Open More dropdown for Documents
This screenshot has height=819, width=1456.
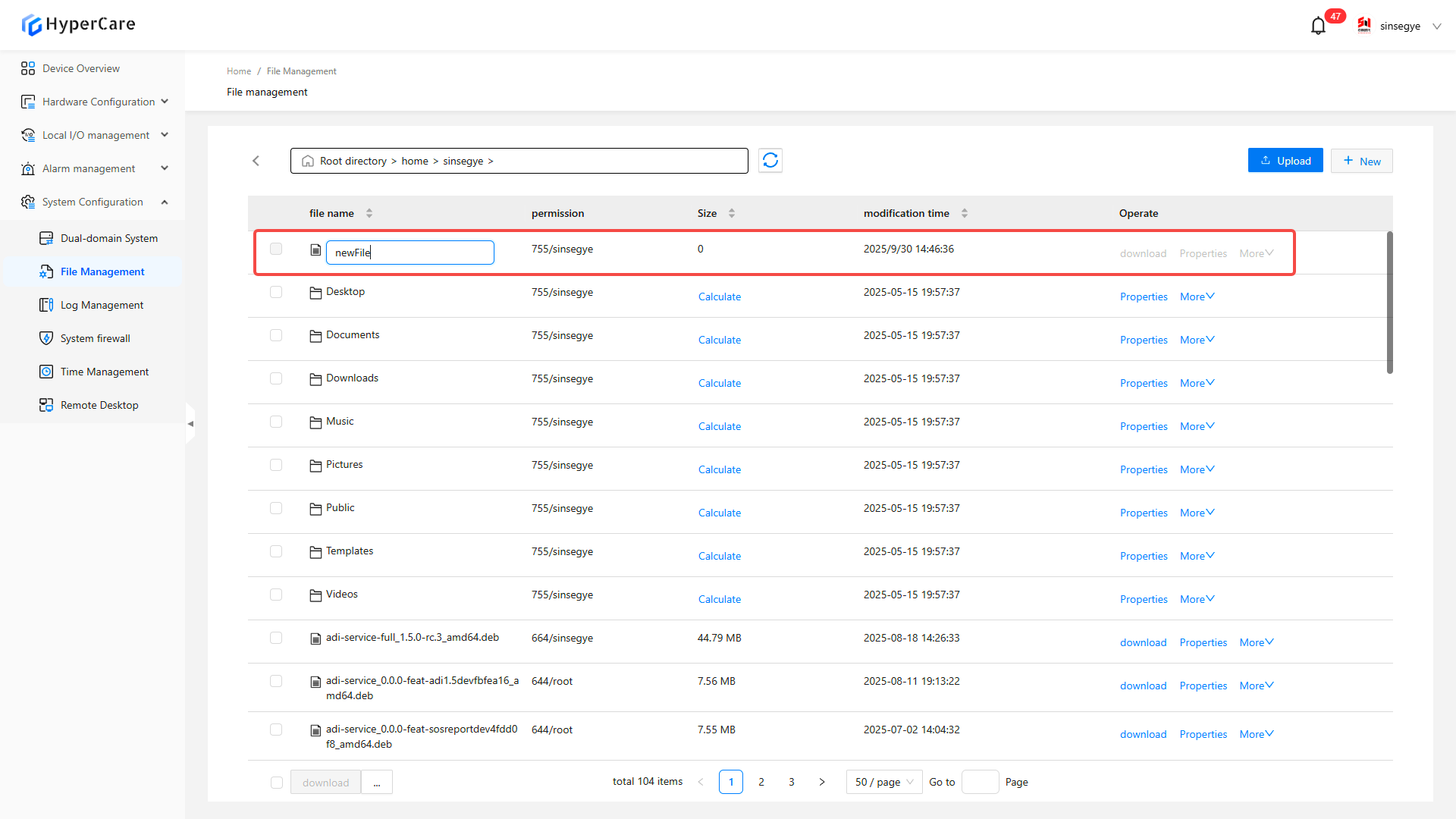coord(1197,340)
